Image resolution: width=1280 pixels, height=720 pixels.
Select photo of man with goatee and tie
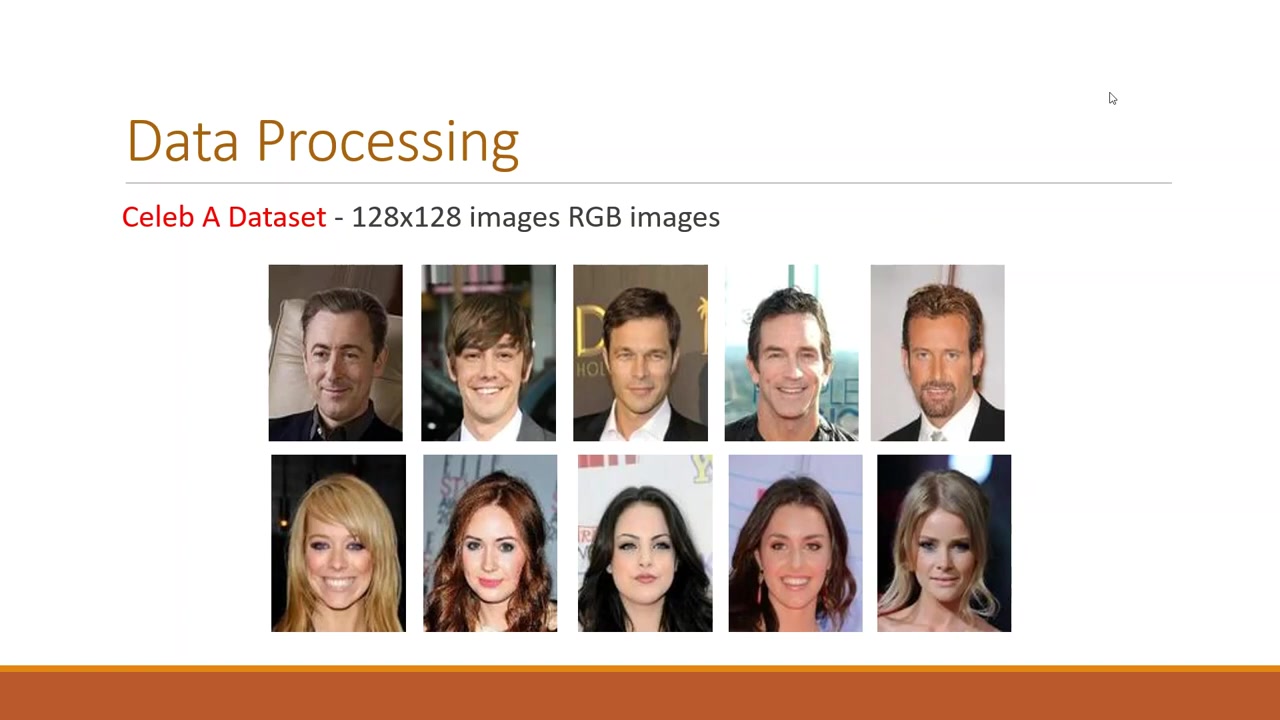(x=937, y=353)
